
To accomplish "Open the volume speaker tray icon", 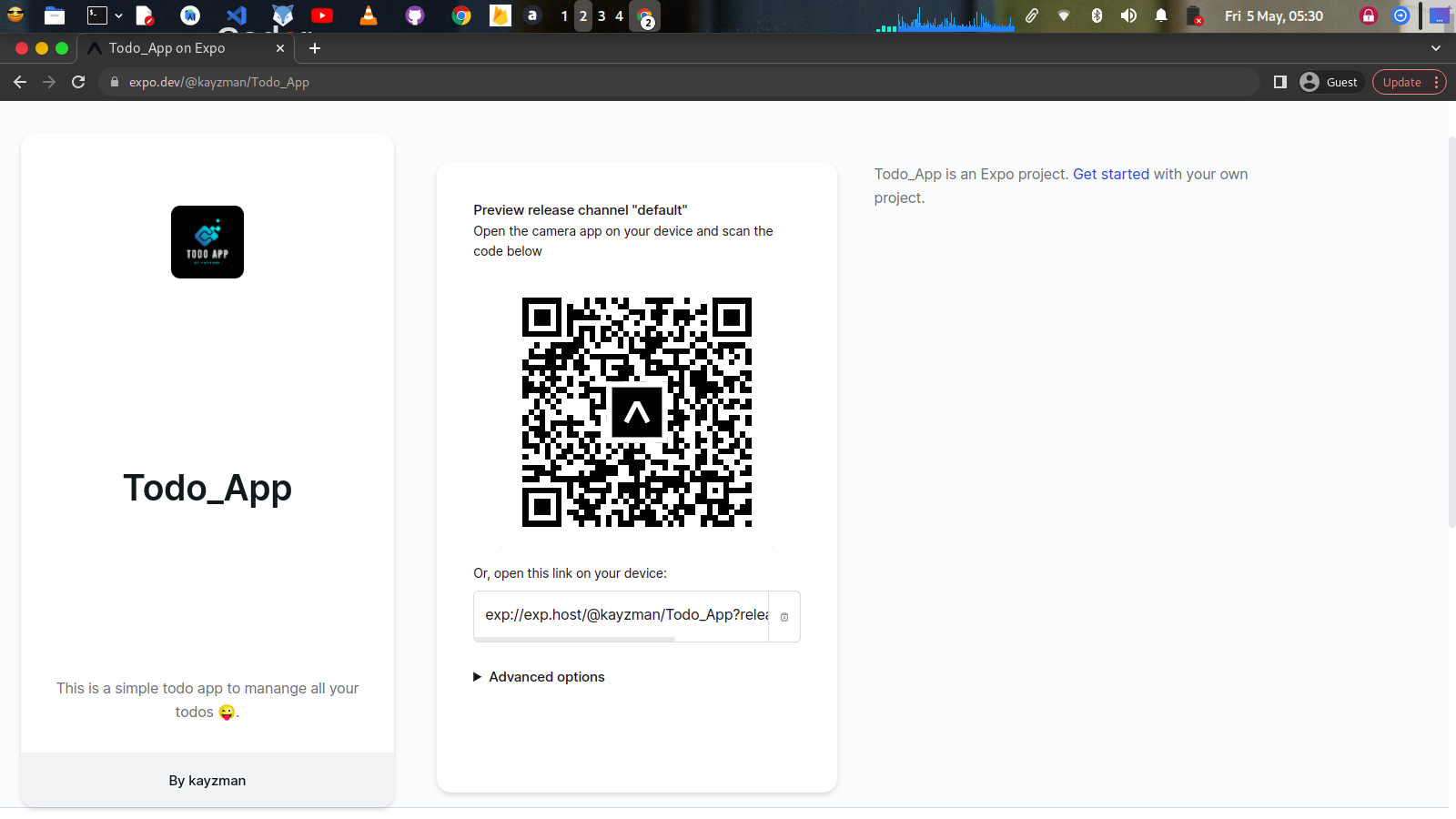I will click(1128, 15).
